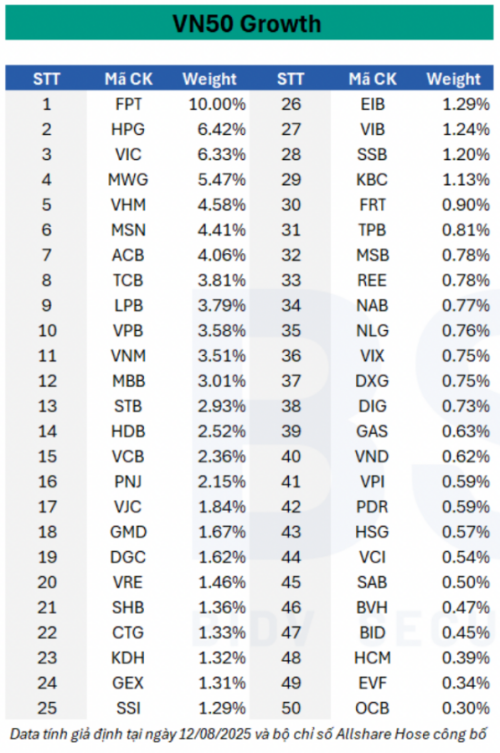Click the MWG ticker in row 4

point(128,180)
